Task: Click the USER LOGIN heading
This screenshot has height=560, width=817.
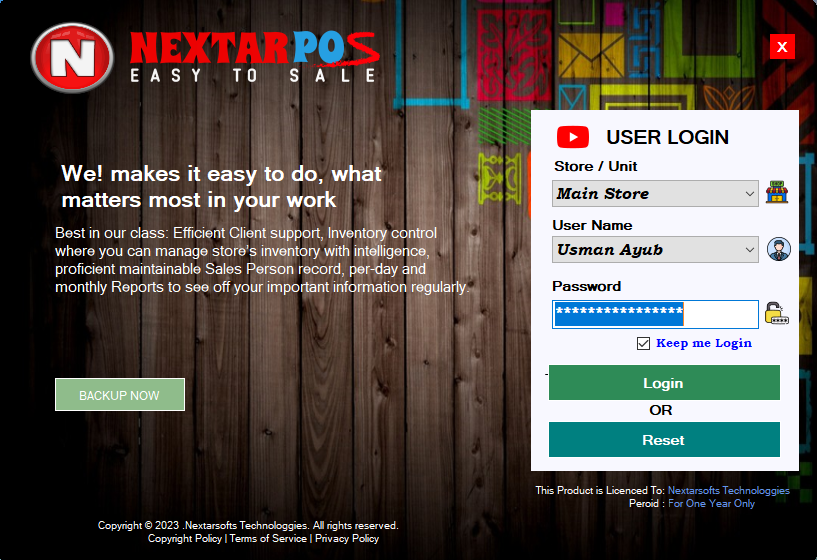Action: (x=667, y=137)
